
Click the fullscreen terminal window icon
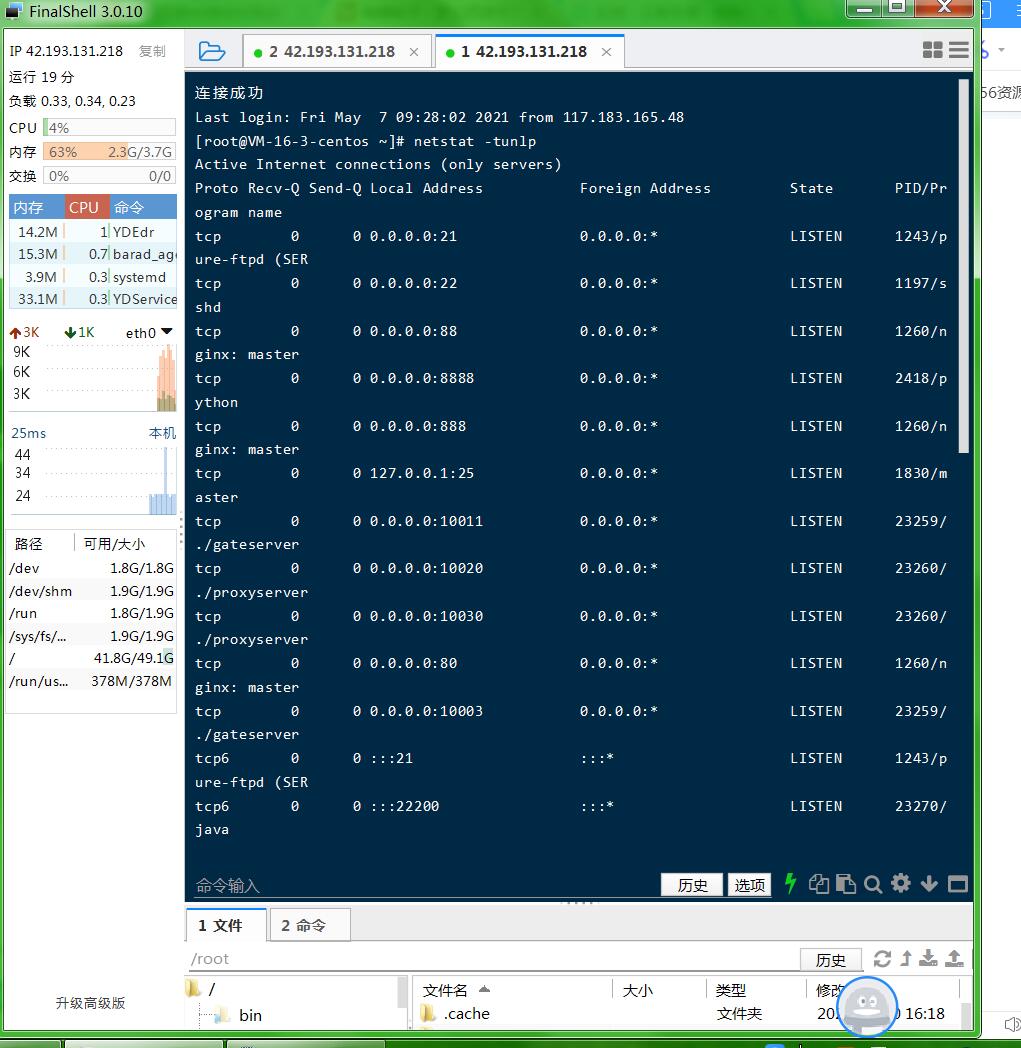click(957, 884)
